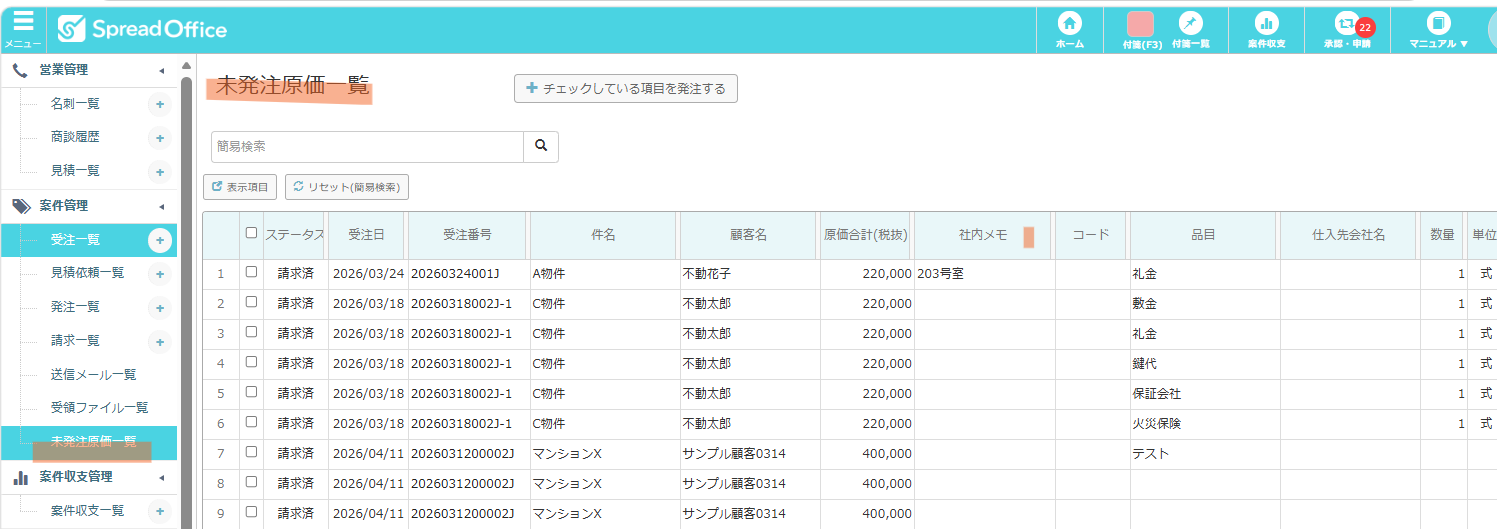Click チェックしている項目を発注する button
This screenshot has width=1497, height=529.
click(x=626, y=88)
